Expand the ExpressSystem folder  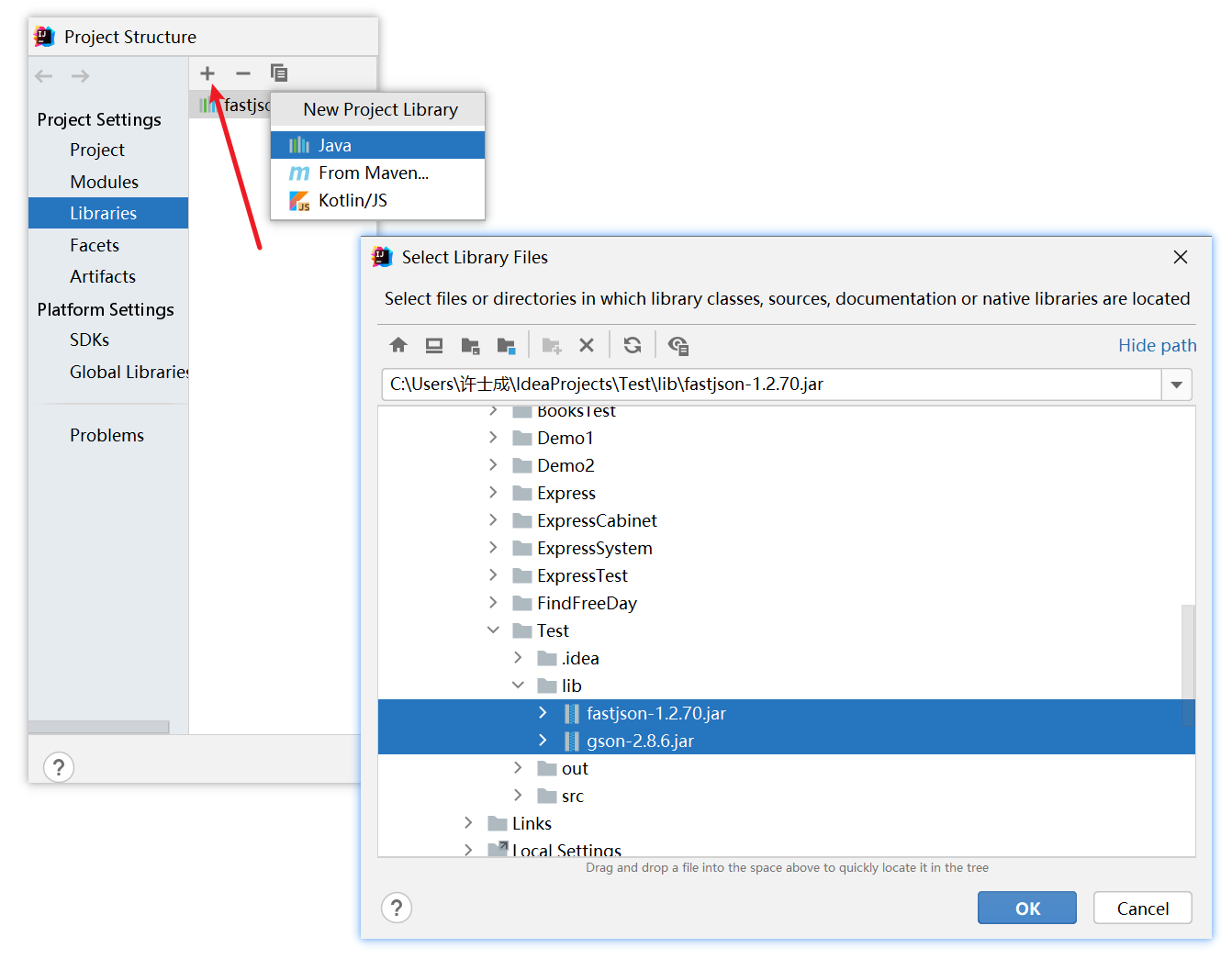coord(493,548)
